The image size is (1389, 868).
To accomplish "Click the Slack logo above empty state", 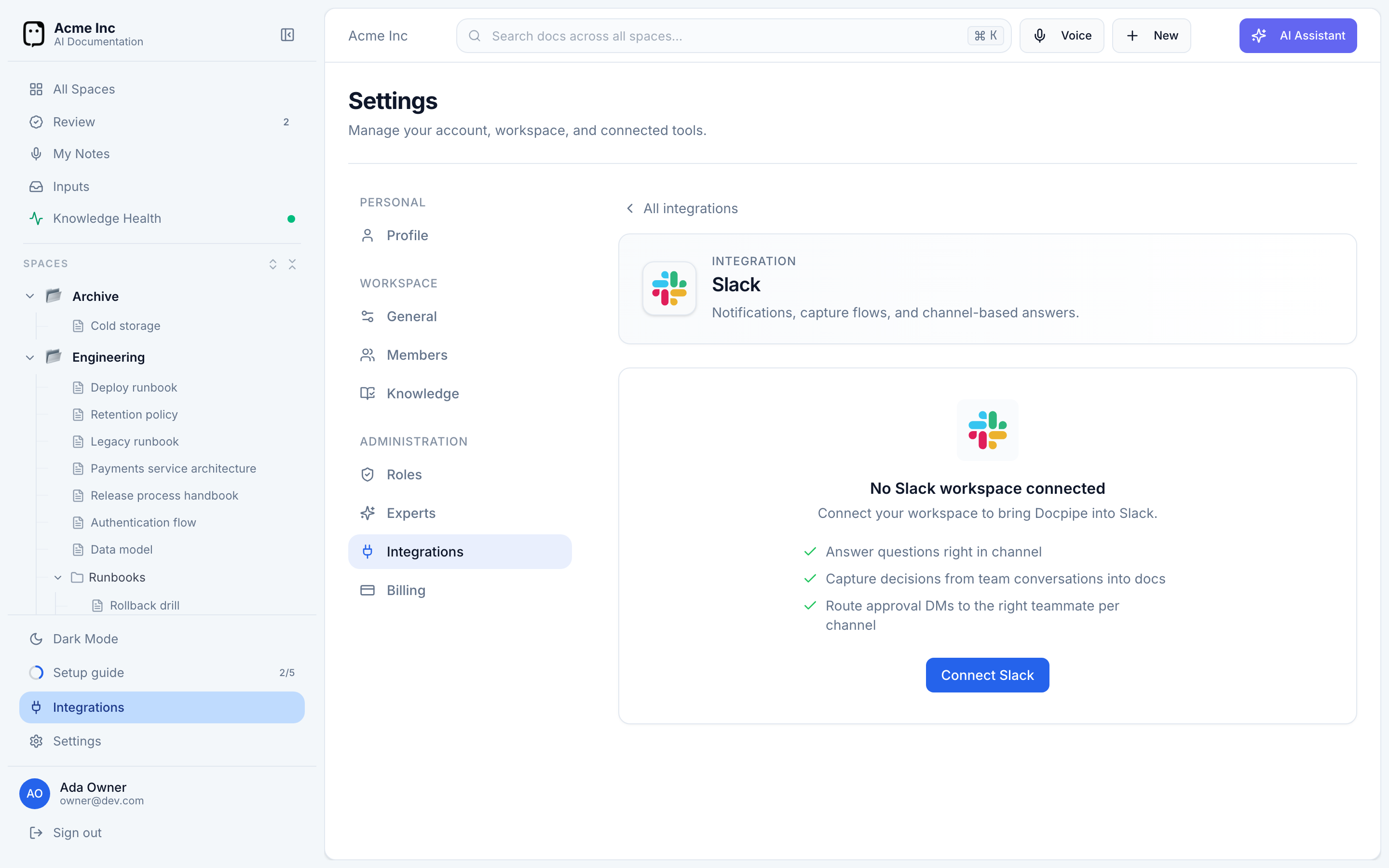I will click(x=987, y=429).
